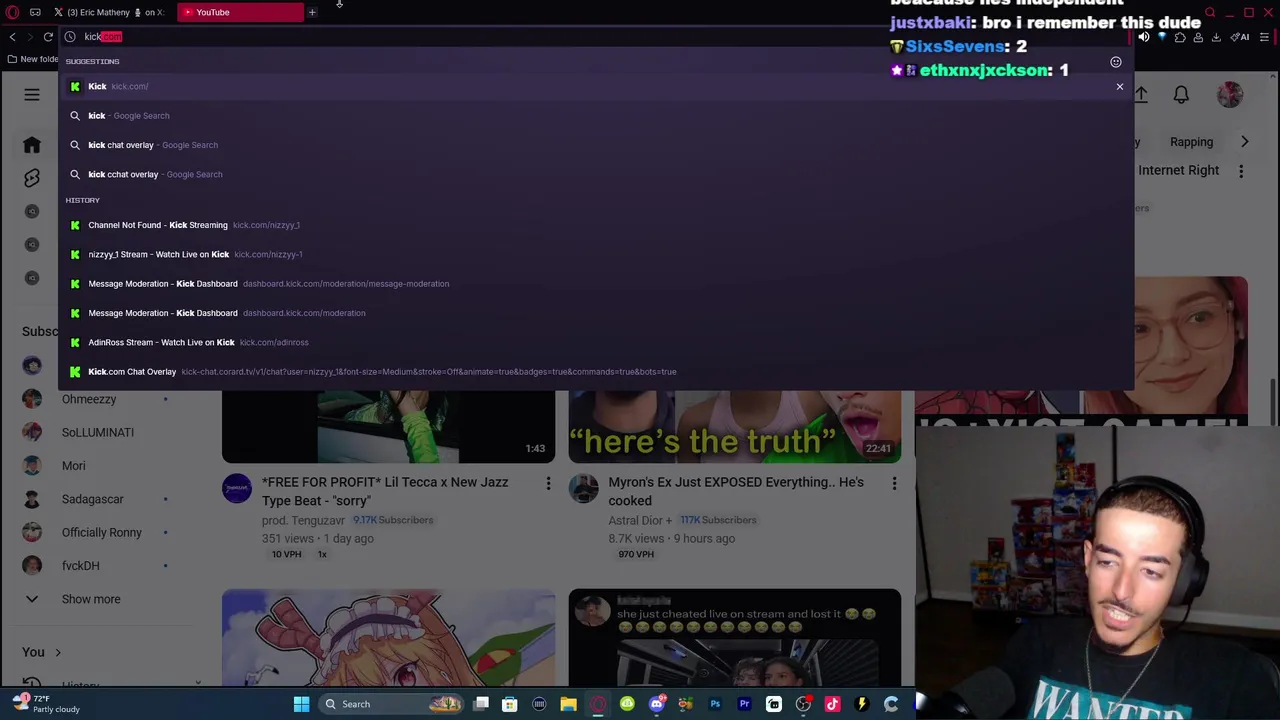The height and width of the screenshot is (720, 1280).
Task: Open the Easy Setup sliders icon
Action: (1265, 37)
